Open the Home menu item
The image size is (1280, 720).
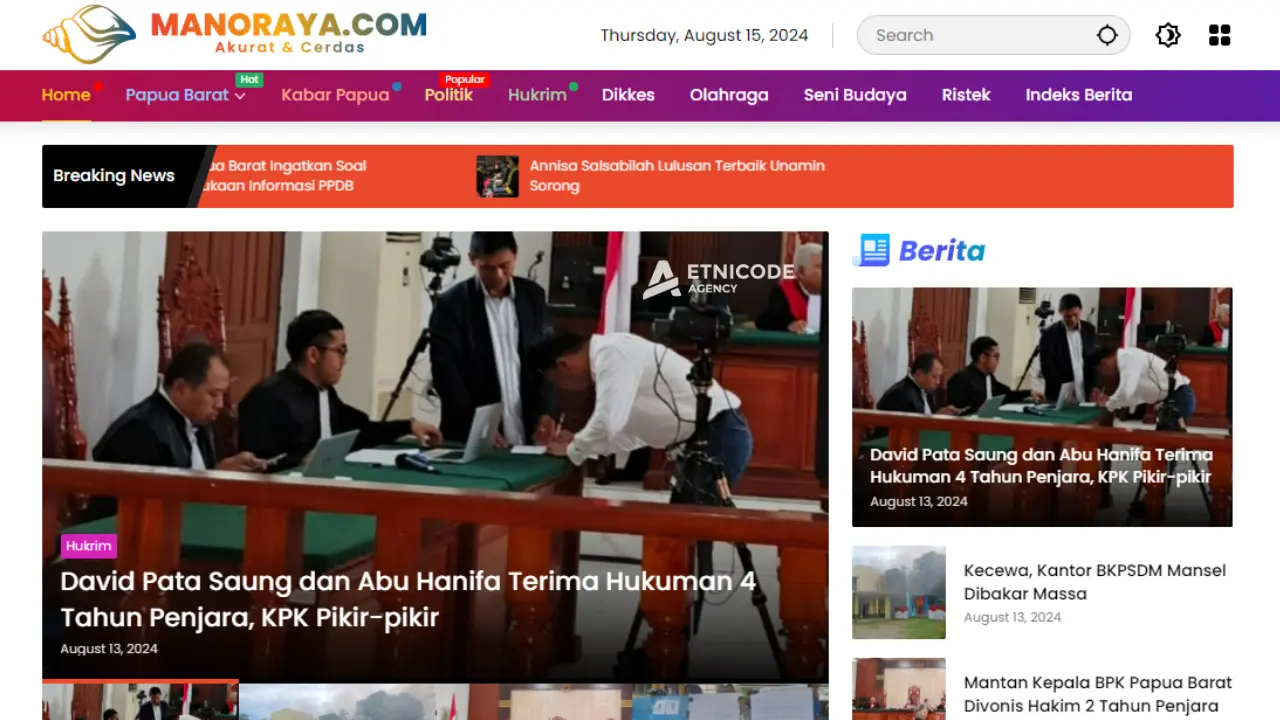[66, 95]
